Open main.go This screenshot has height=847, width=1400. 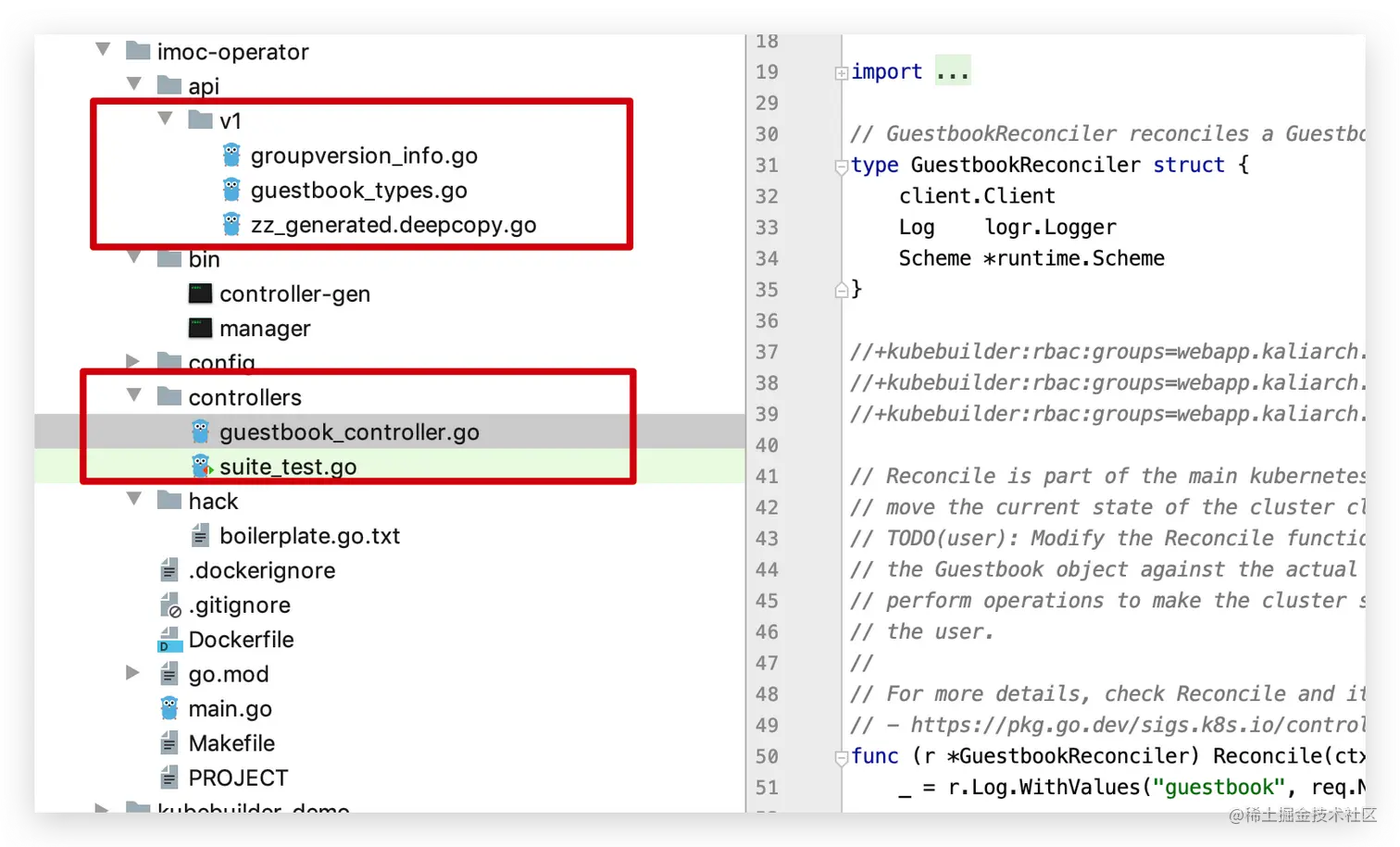click(230, 709)
